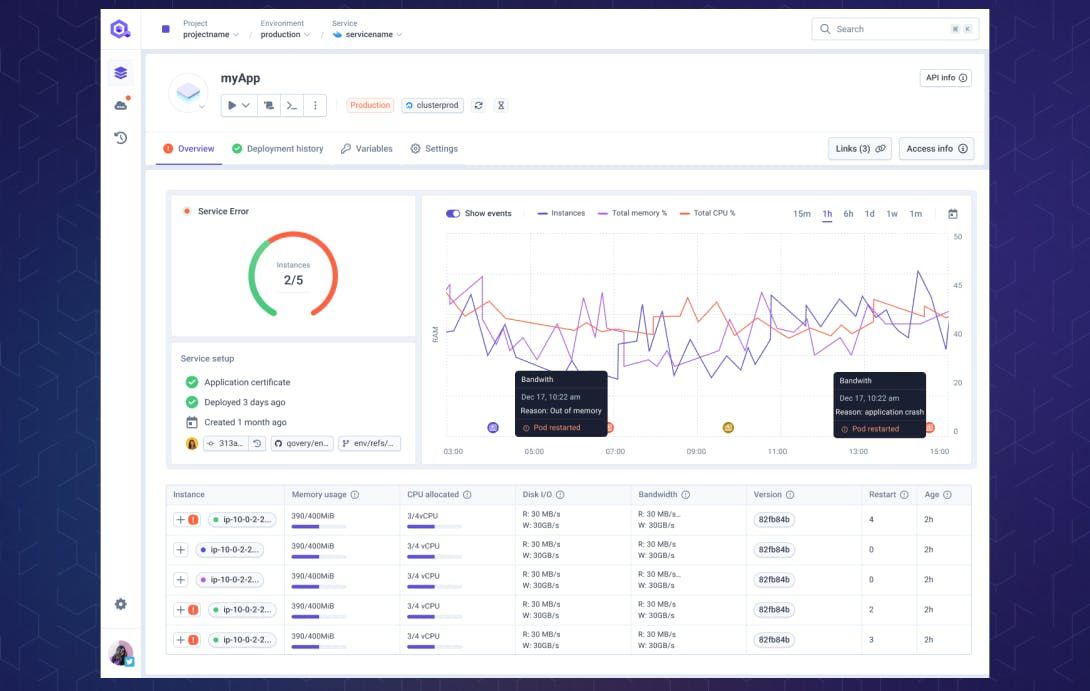This screenshot has width=1090, height=691.
Task: Open the bottom-left settings gear
Action: pos(121,604)
